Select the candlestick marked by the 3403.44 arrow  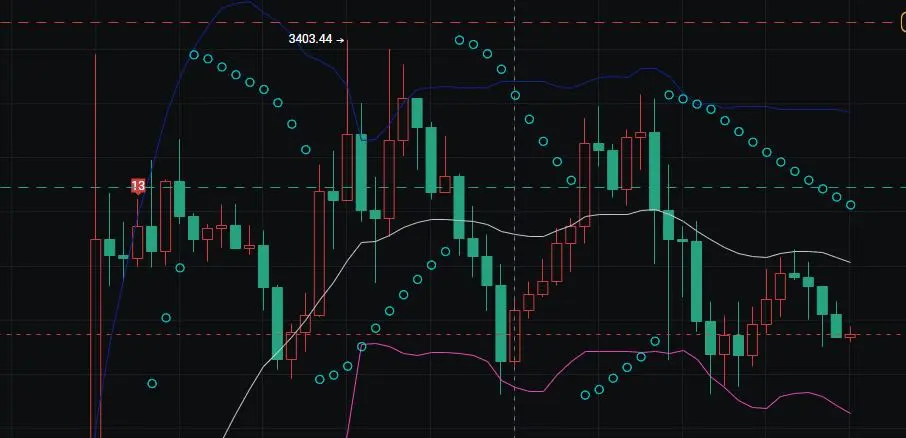pyautogui.click(x=347, y=168)
